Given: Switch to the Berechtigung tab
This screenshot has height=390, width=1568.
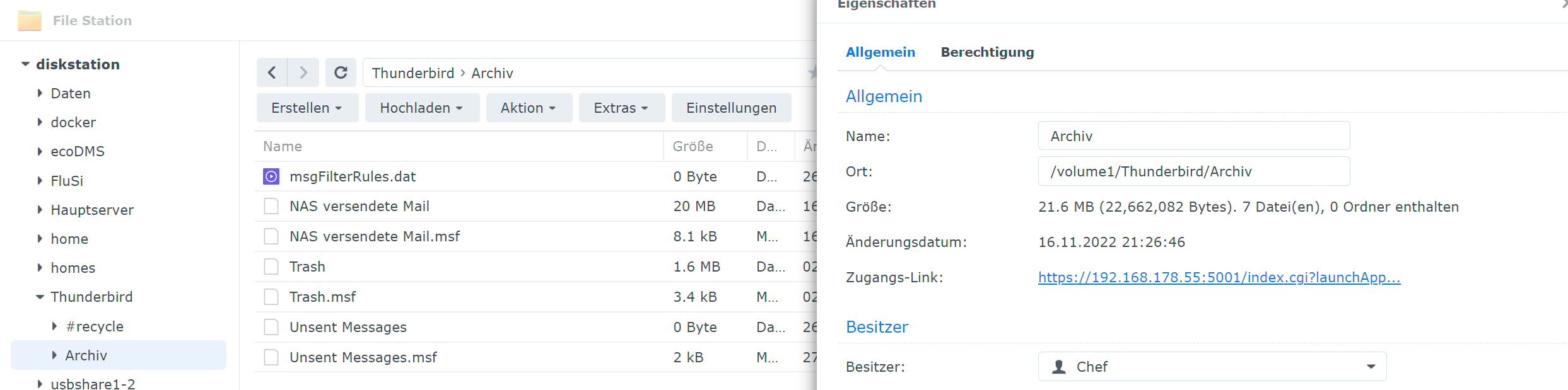Looking at the screenshot, I should (x=987, y=52).
